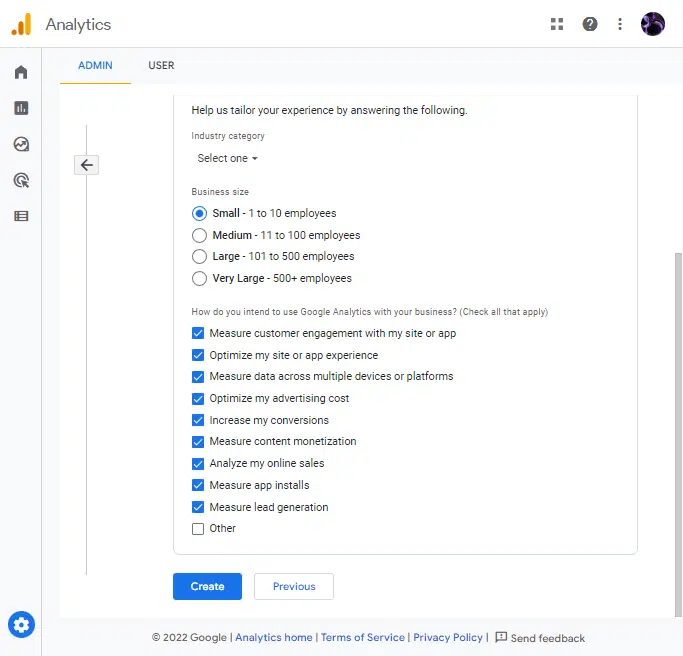Click the Previous button
Screen dimensions: 683x656
[x=294, y=586]
